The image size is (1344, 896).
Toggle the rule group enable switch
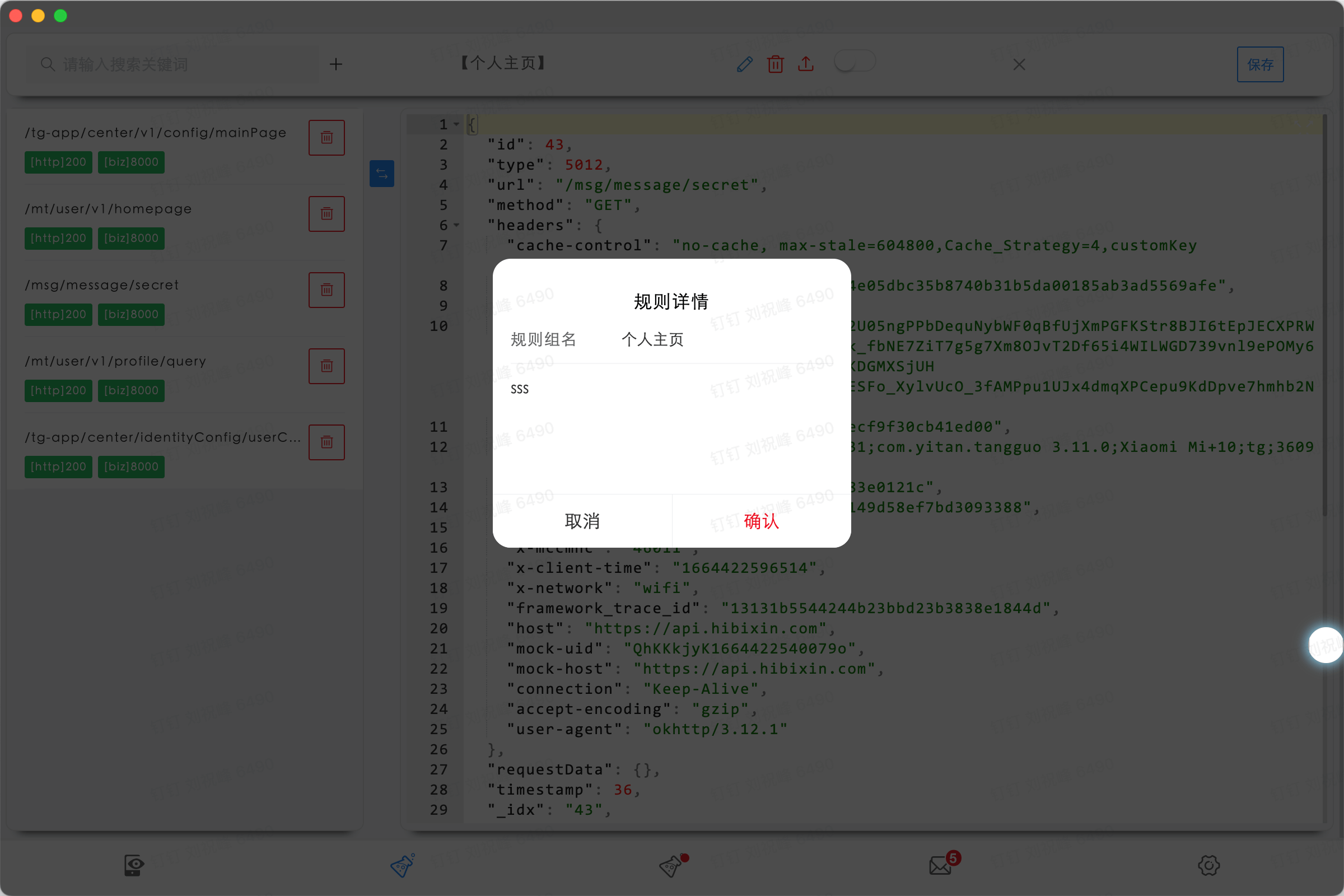tap(855, 61)
